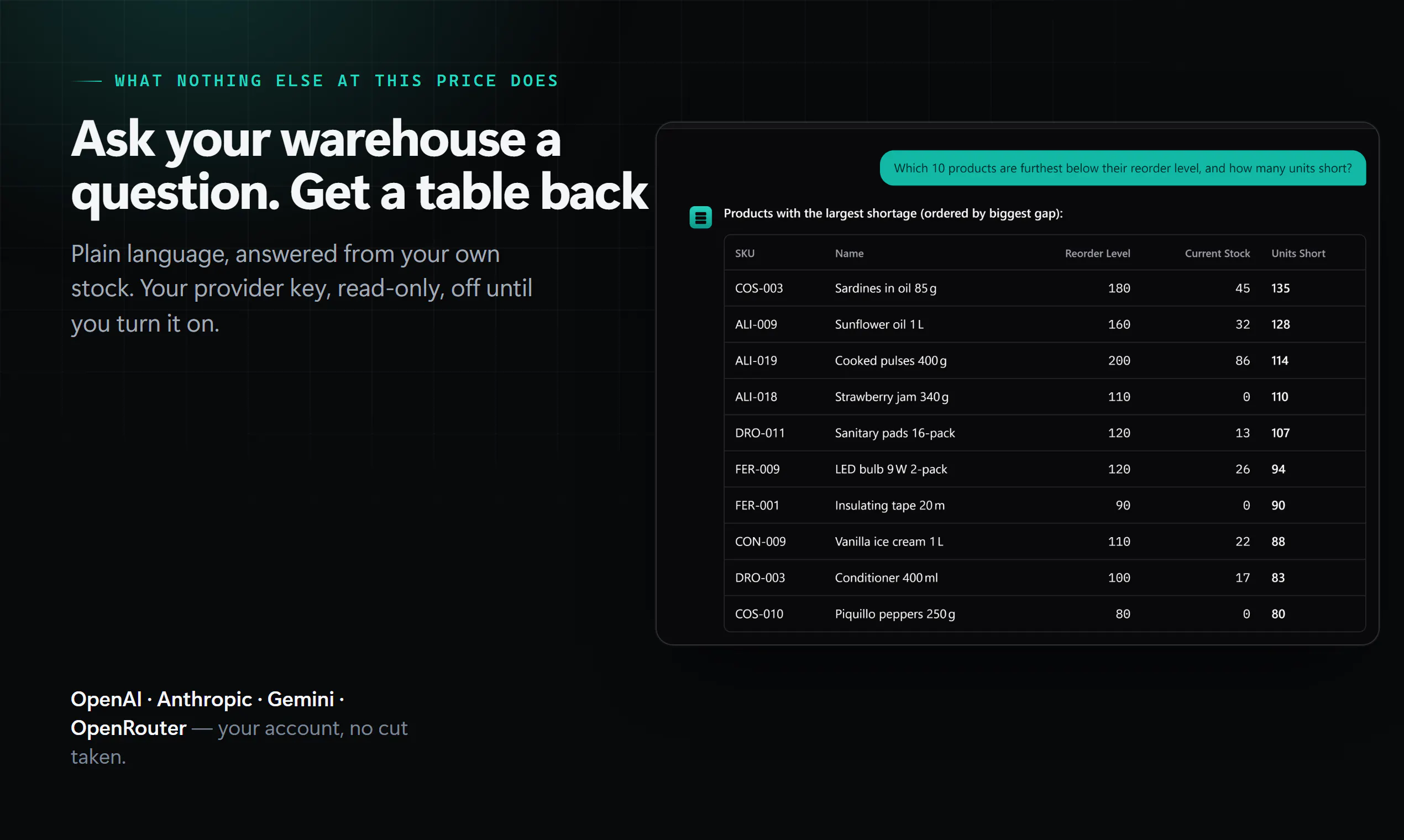Click units short value 114
The height and width of the screenshot is (840, 1404).
[1280, 360]
